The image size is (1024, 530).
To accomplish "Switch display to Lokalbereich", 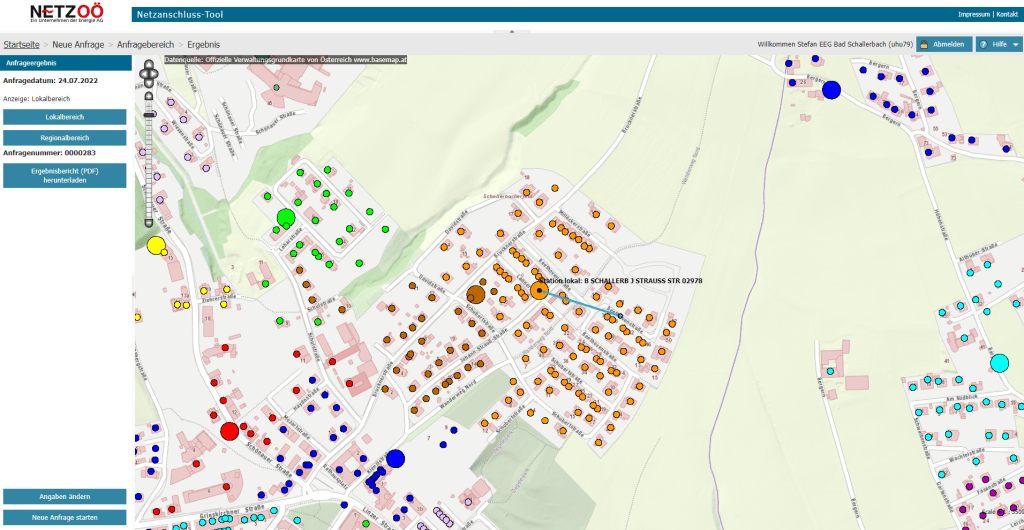I will tap(65, 118).
